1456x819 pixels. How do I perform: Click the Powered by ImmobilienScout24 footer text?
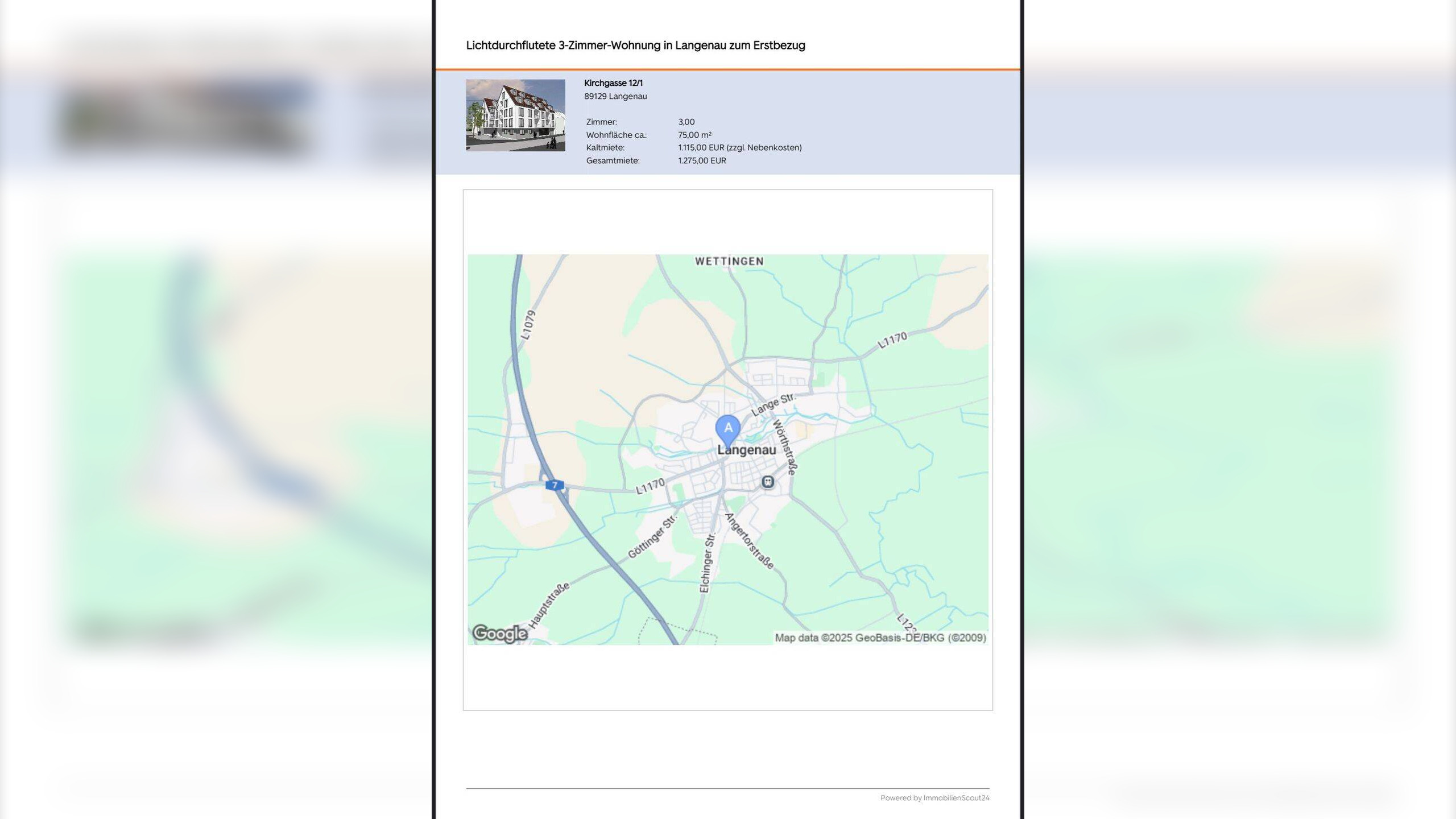pyautogui.click(x=934, y=798)
